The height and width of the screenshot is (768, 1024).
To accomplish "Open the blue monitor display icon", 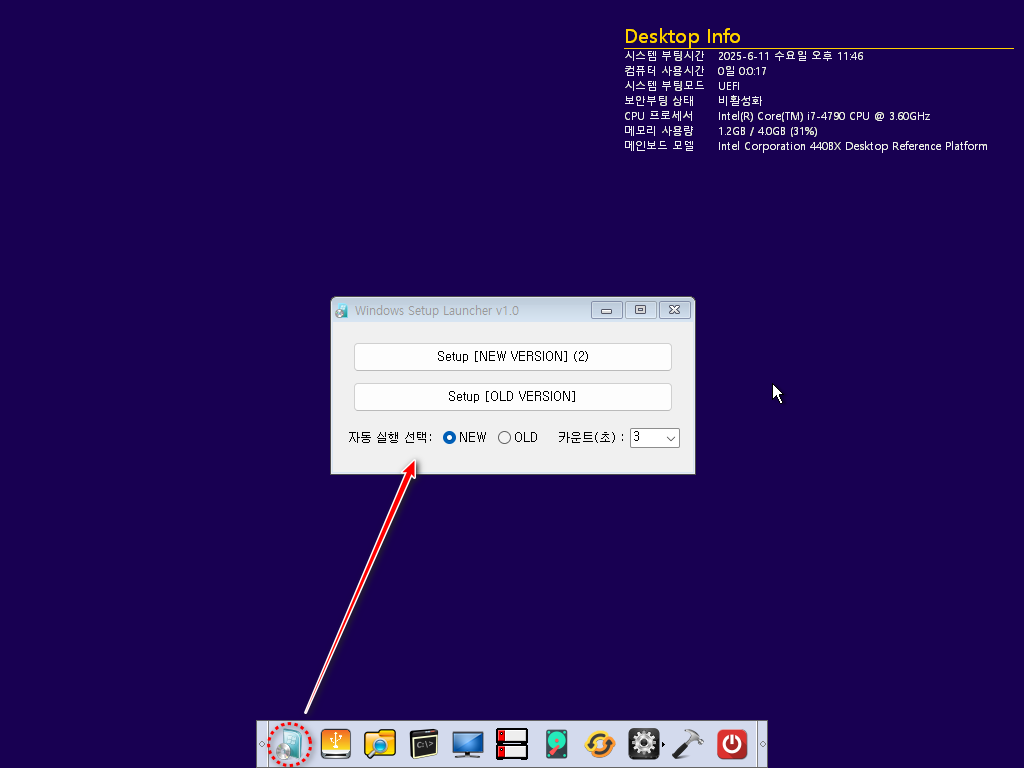I will [468, 744].
